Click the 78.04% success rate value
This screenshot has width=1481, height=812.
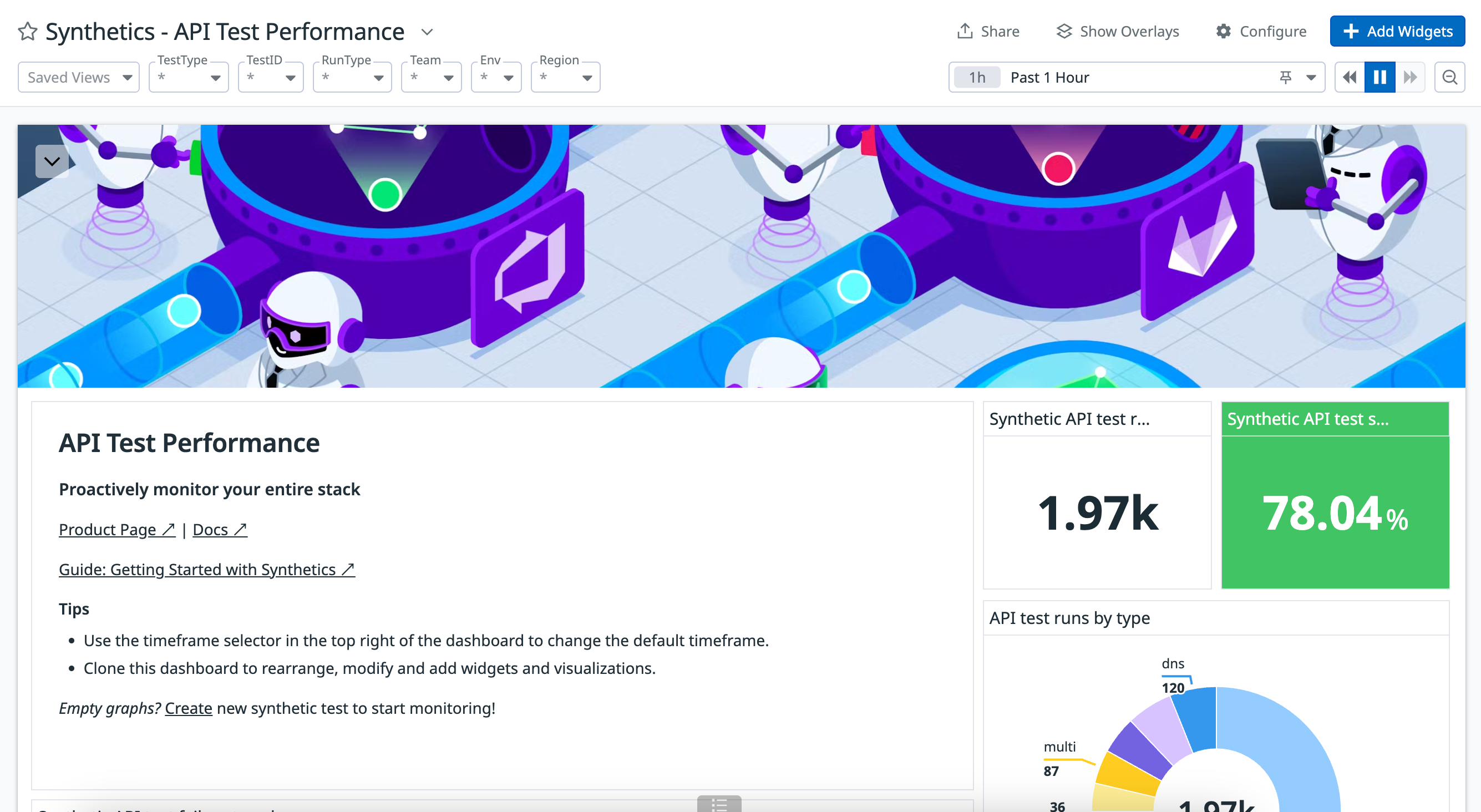1335,513
